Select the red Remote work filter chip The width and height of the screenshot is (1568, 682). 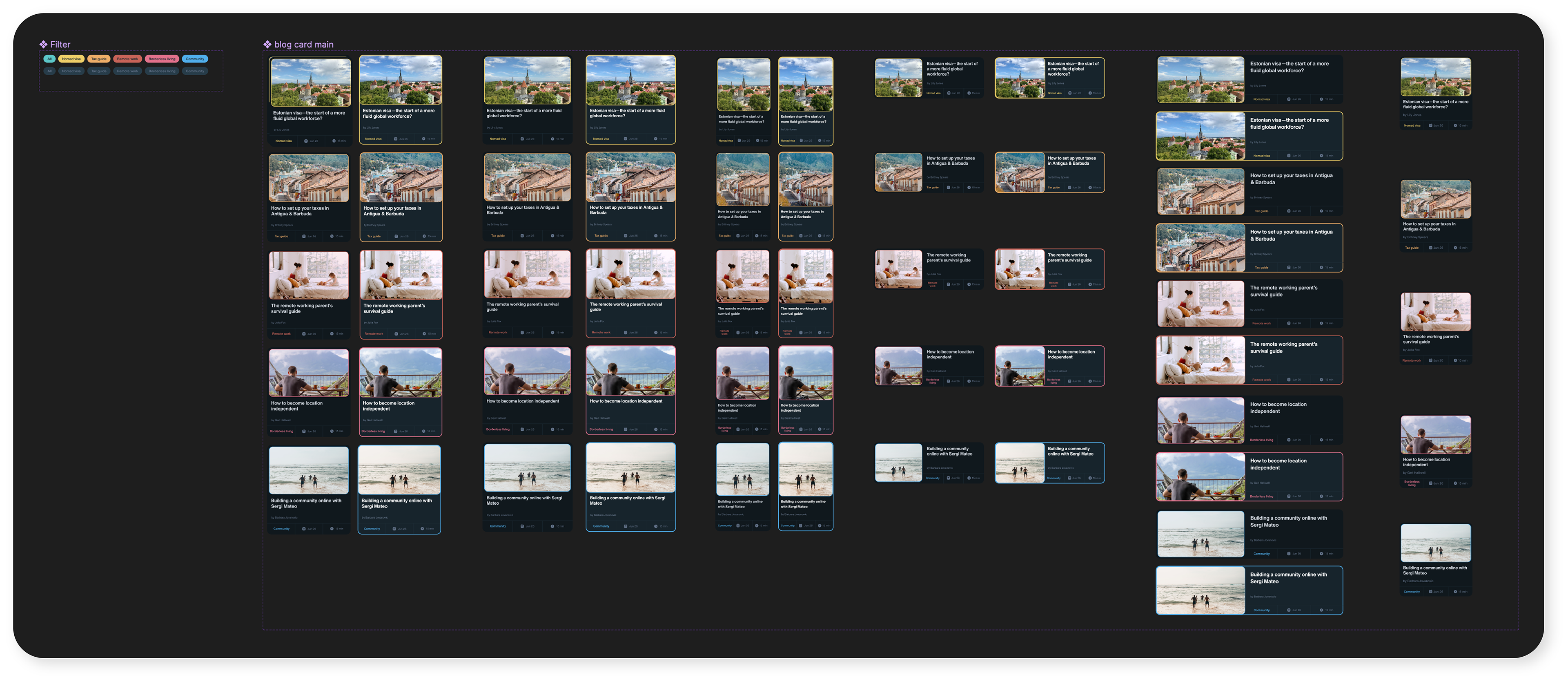127,59
